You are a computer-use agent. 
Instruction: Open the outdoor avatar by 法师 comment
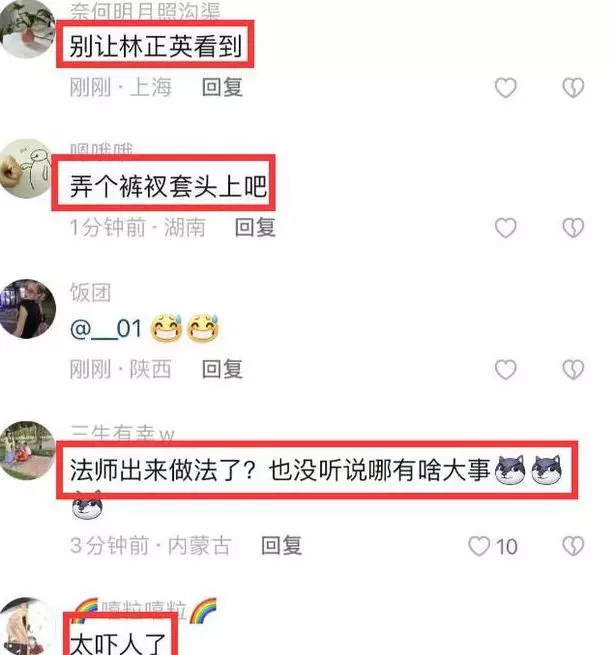28,451
